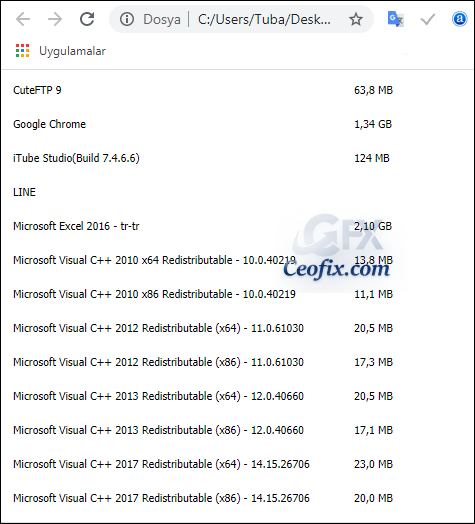
Task: Select Visual C++ 2010 x64 Redistributable row
Action: pos(154,260)
